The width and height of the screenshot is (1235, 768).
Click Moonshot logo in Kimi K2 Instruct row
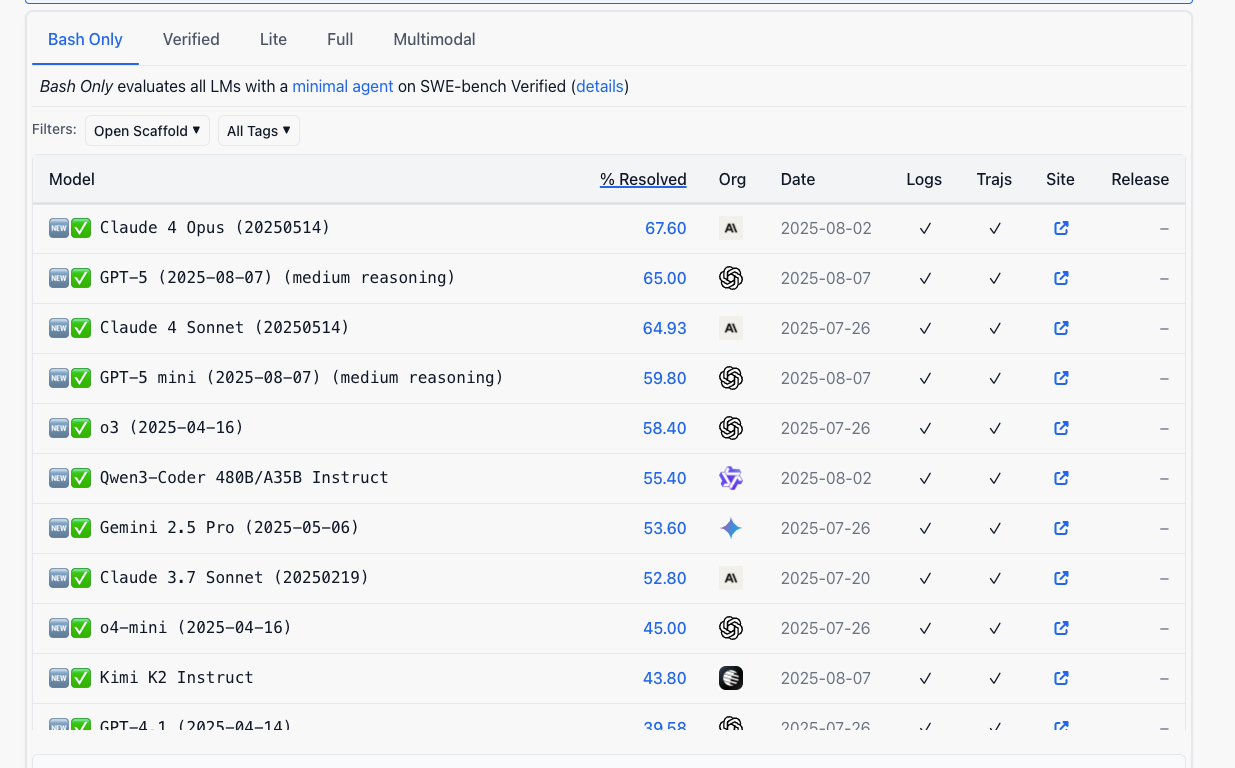point(731,678)
